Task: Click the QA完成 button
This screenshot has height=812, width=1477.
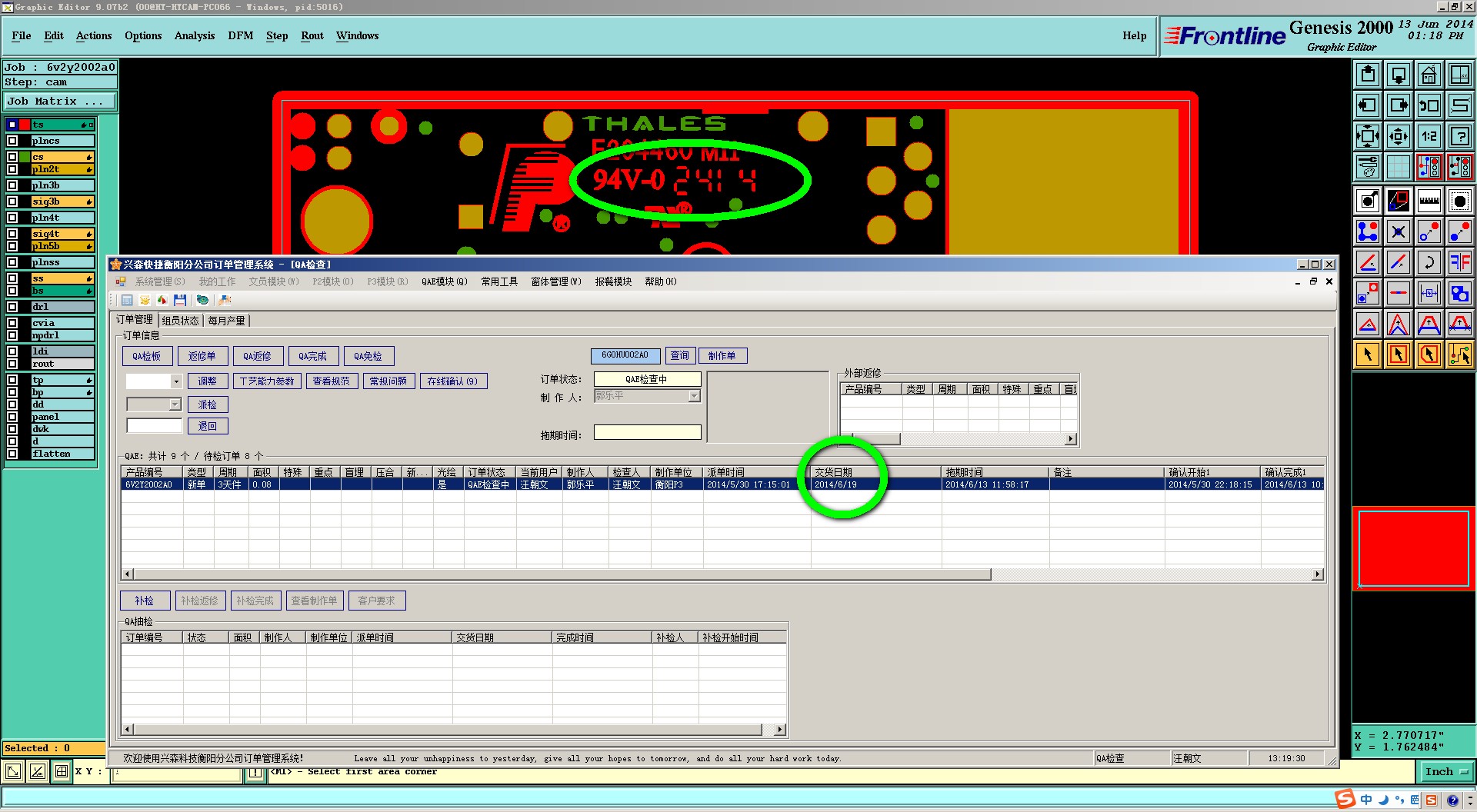Action: click(312, 356)
